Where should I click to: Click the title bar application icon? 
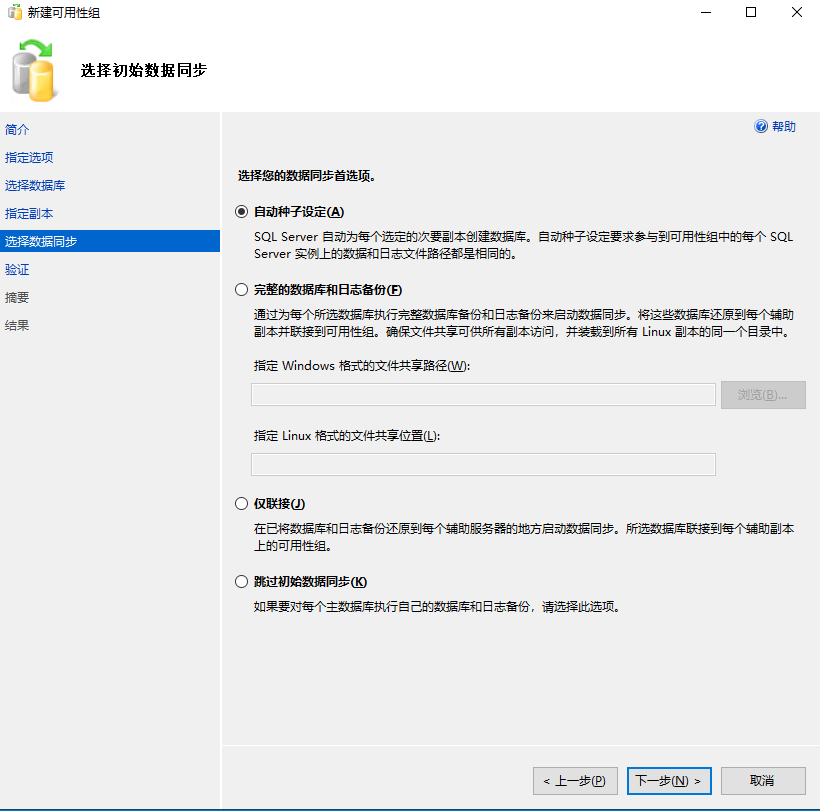click(15, 12)
